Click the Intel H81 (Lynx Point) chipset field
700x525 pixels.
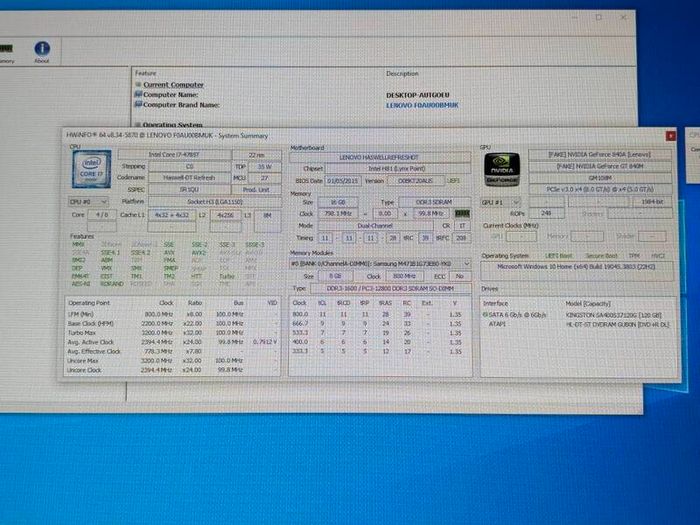pos(397,169)
